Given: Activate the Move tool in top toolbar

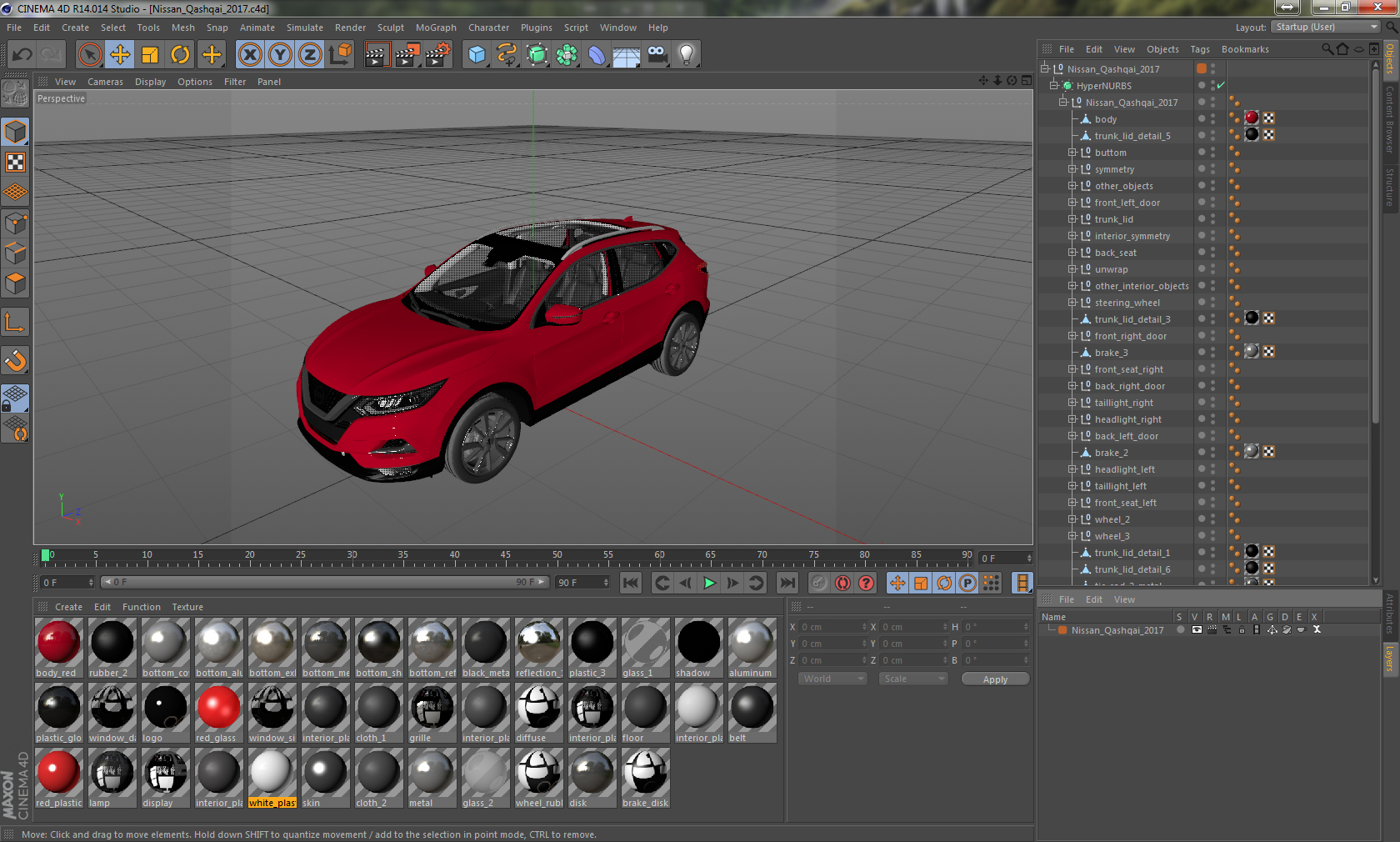Looking at the screenshot, I should click(120, 55).
